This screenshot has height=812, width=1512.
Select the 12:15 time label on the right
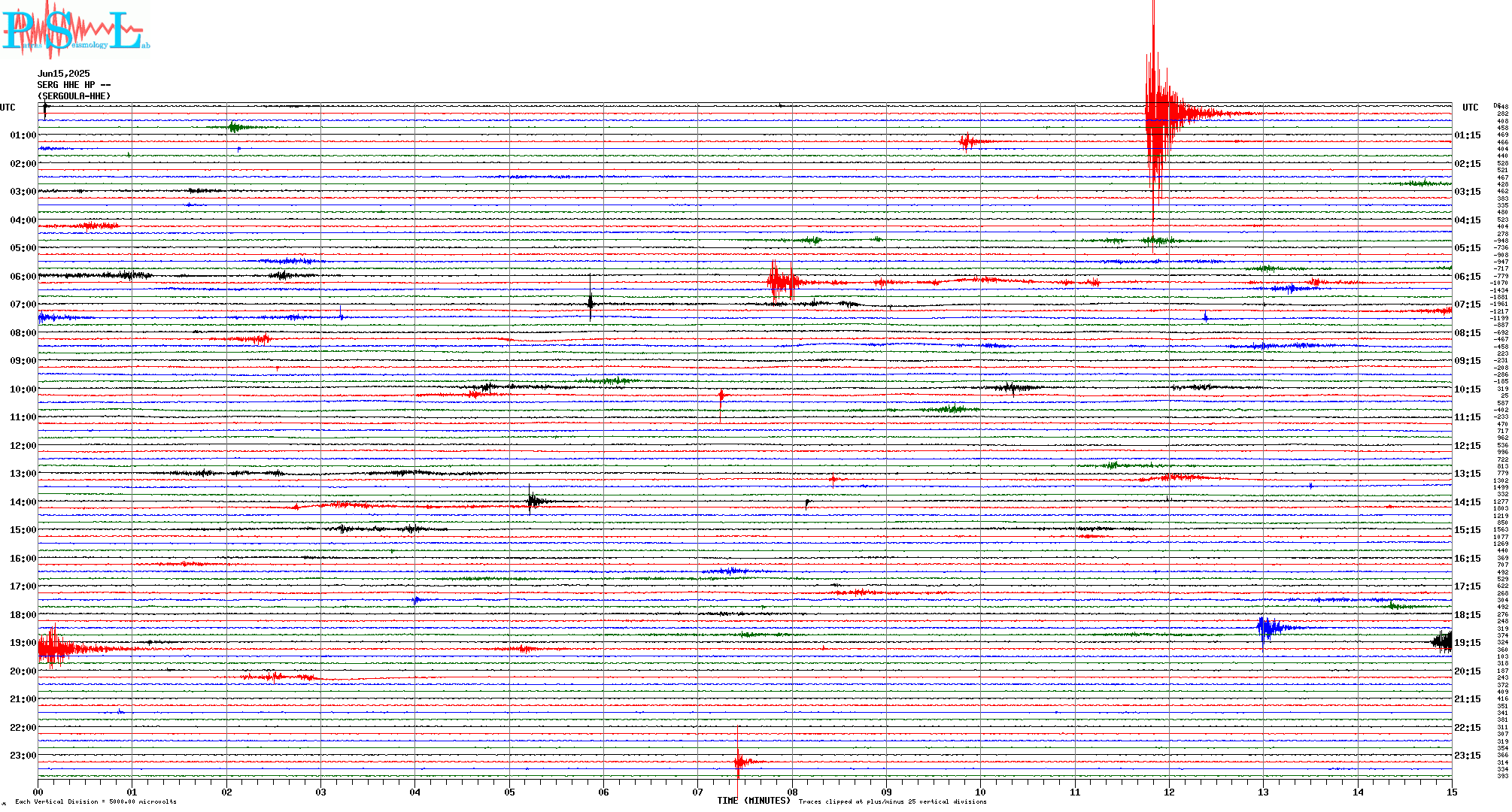pos(1467,446)
